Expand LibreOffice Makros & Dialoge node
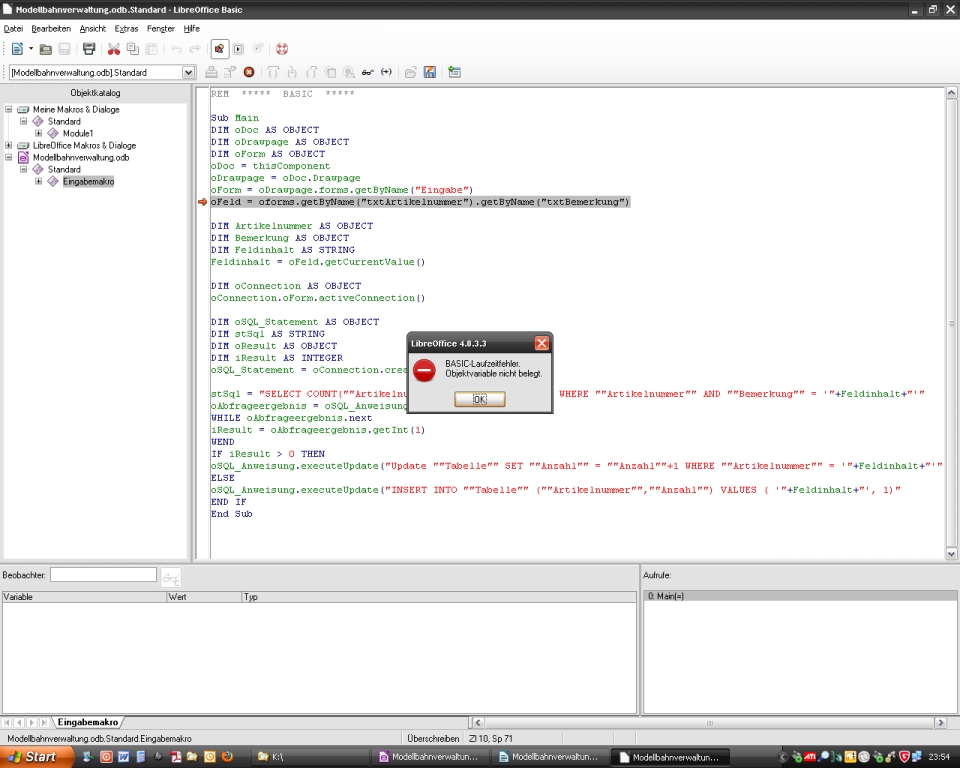The height and width of the screenshot is (768, 960). 9,145
